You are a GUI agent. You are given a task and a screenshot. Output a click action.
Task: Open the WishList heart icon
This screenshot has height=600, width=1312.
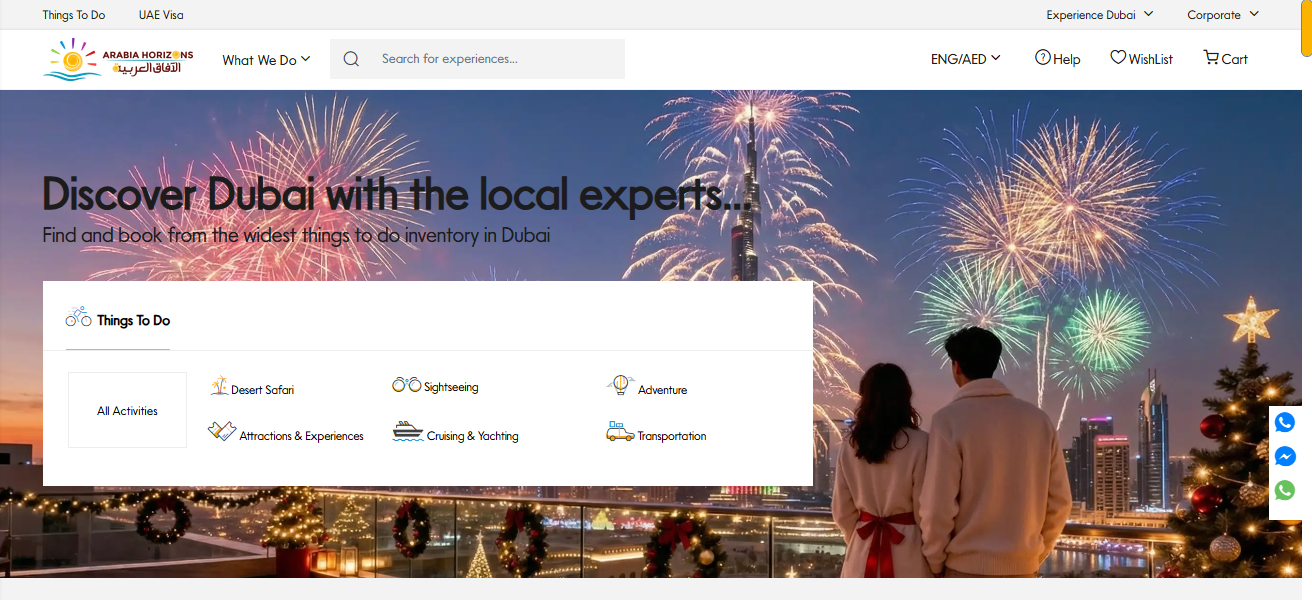[1118, 58]
